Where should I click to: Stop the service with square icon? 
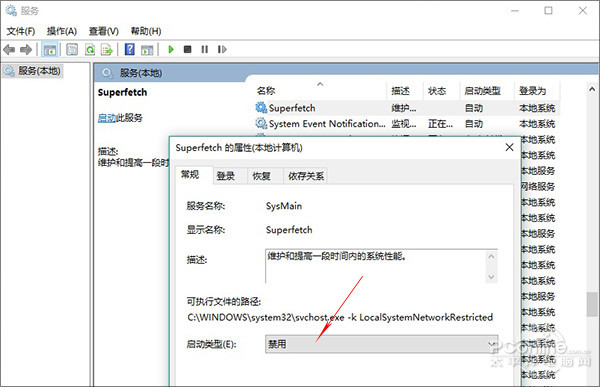pyautogui.click(x=188, y=49)
